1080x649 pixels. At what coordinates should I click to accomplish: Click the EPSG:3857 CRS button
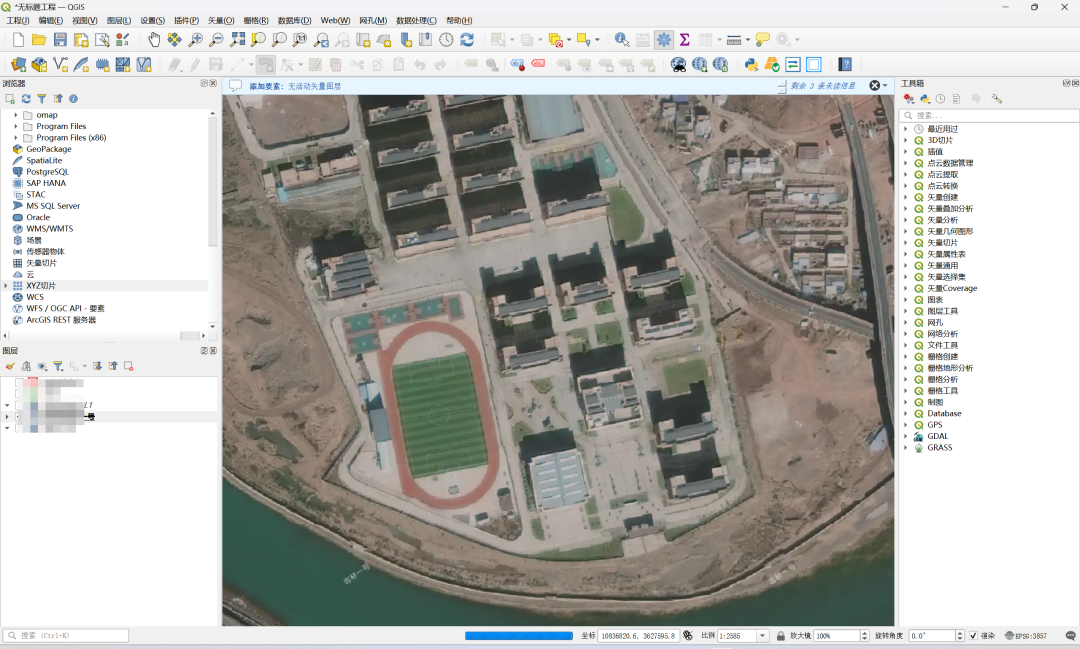(x=1026, y=636)
